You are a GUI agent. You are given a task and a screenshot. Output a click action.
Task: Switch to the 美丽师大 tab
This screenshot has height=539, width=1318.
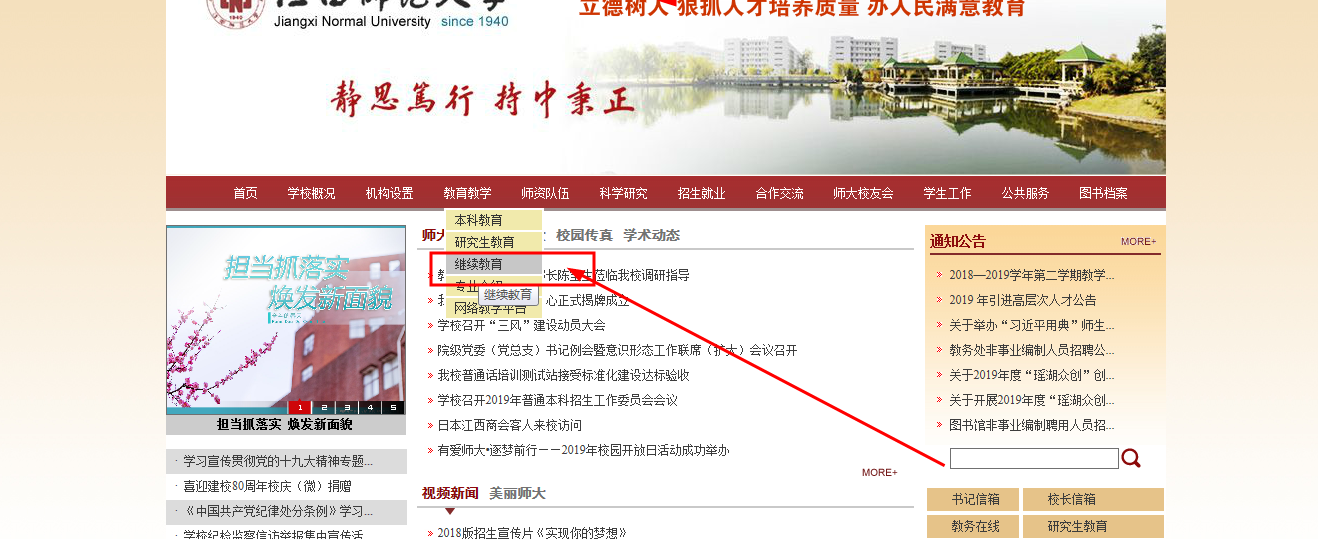pos(518,493)
